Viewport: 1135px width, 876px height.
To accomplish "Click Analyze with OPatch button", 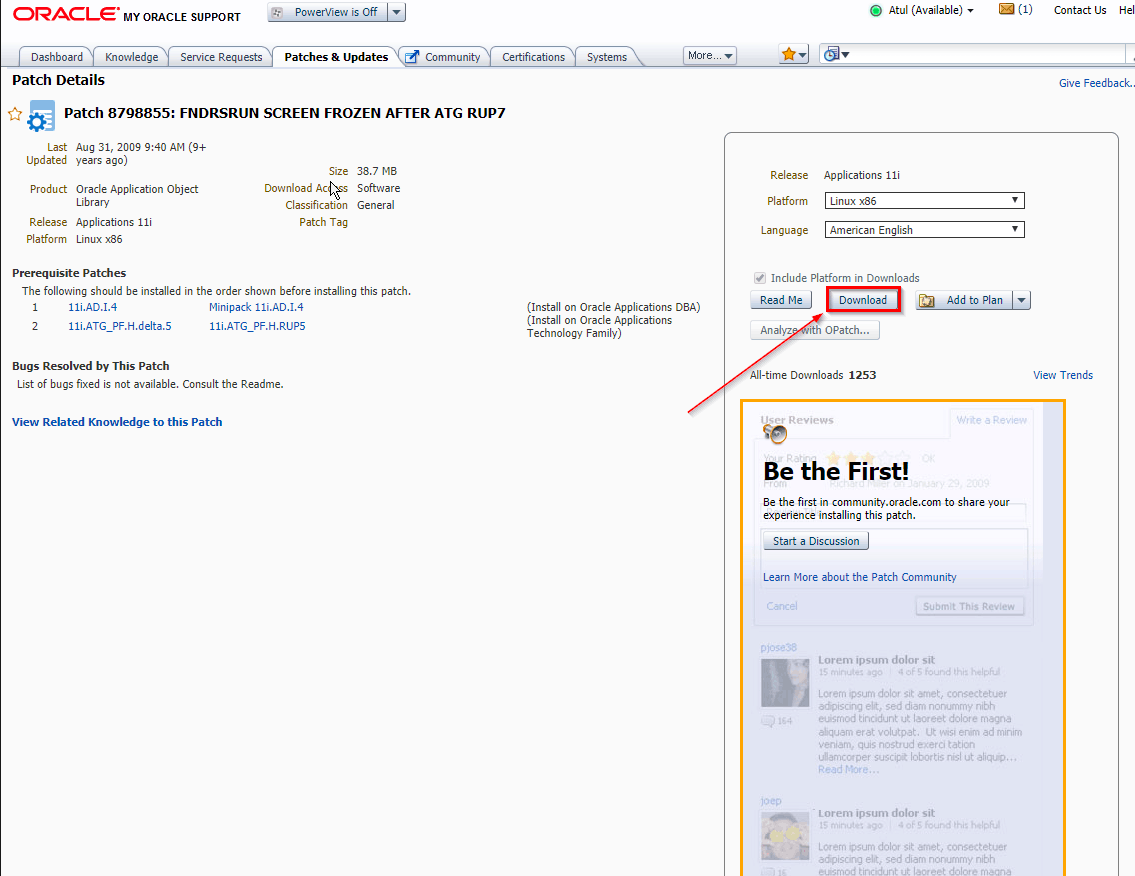I will click(814, 330).
